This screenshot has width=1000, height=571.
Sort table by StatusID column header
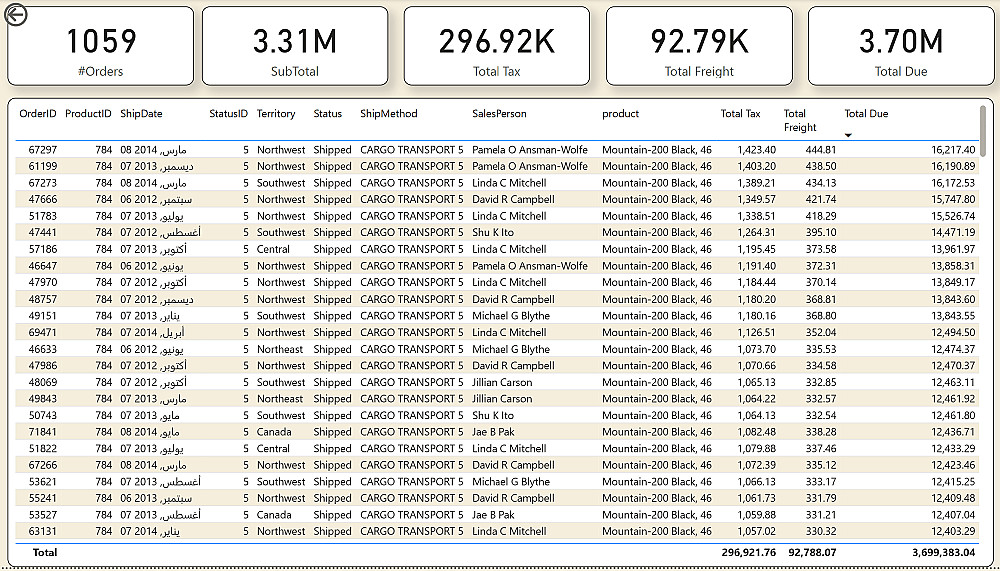[228, 114]
